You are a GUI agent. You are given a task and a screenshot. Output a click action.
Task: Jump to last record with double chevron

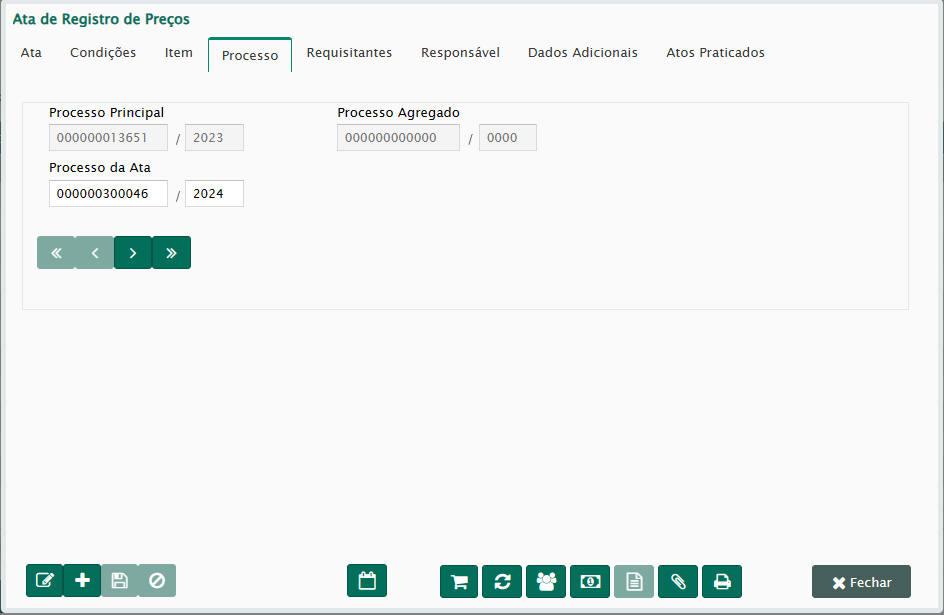(x=171, y=253)
